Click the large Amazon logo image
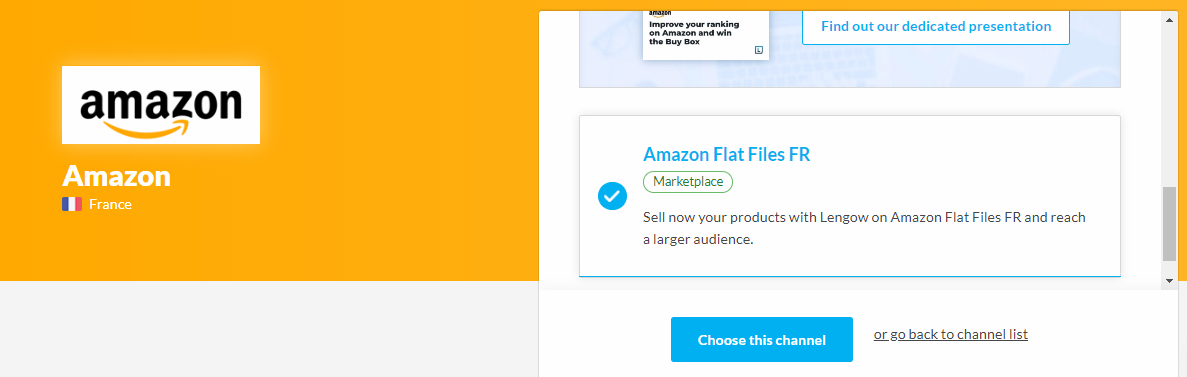Viewport: 1187px width, 377px height. coord(160,104)
